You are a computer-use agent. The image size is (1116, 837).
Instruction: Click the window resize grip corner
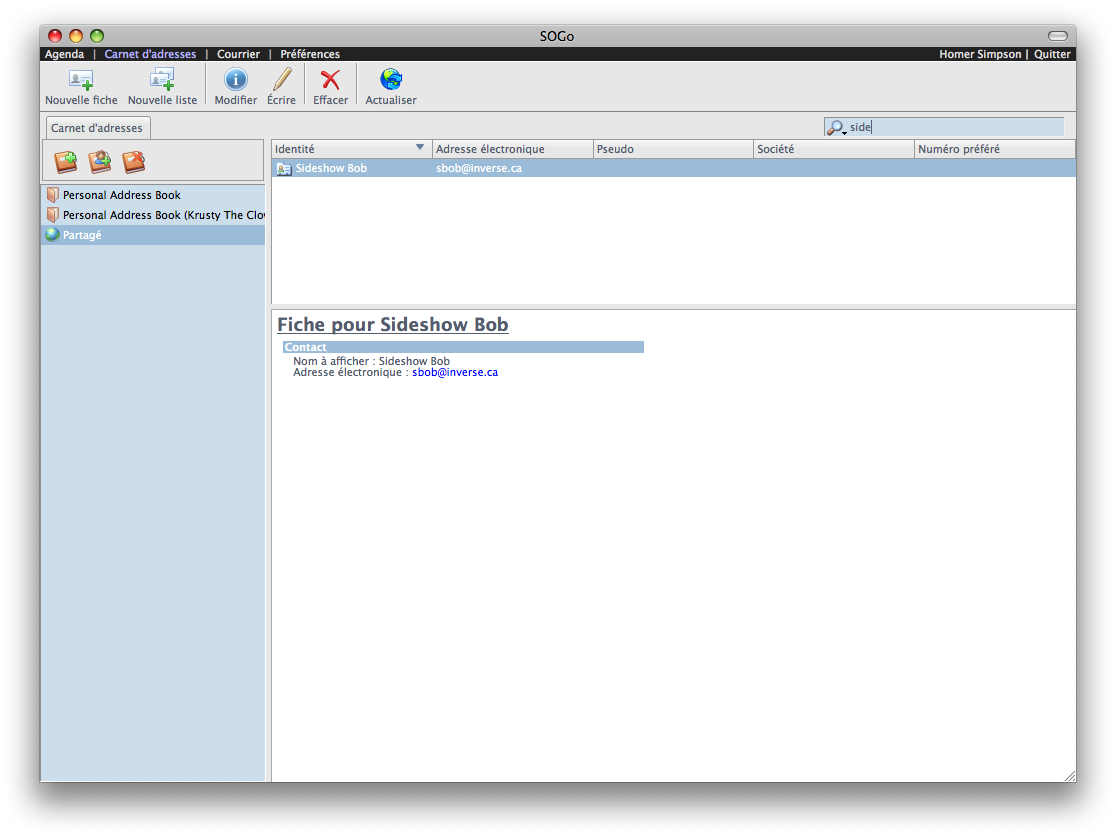pyautogui.click(x=1070, y=776)
